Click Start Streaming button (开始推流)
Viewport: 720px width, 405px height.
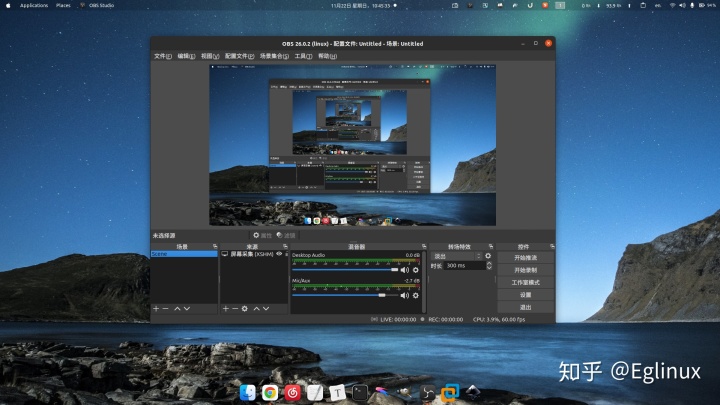pos(525,258)
